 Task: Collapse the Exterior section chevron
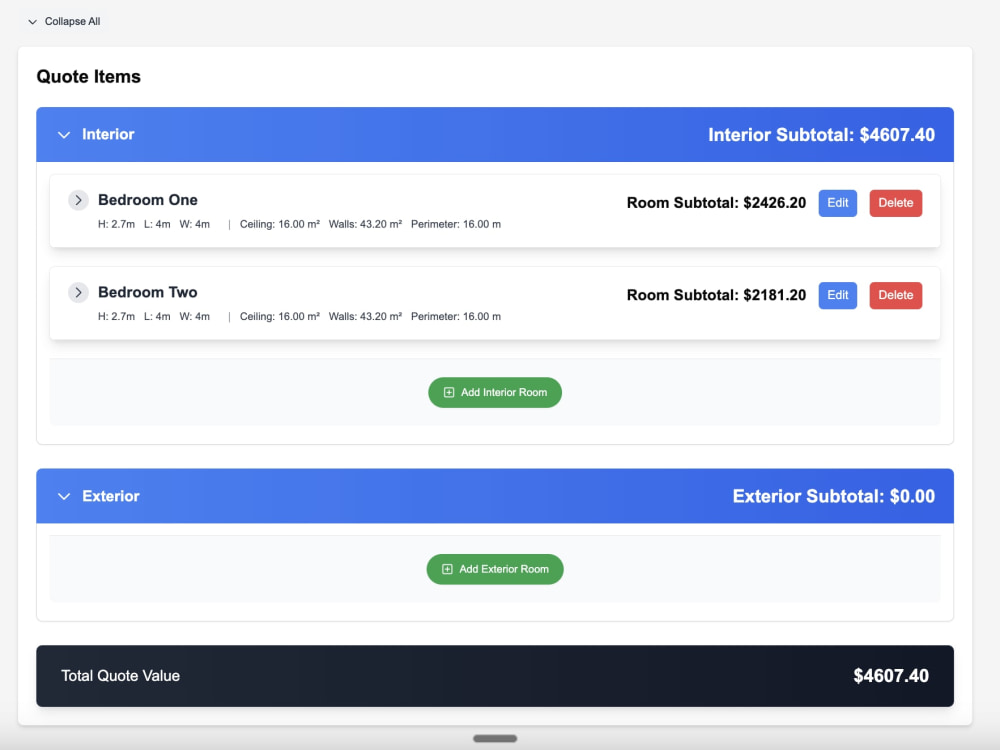tap(64, 496)
